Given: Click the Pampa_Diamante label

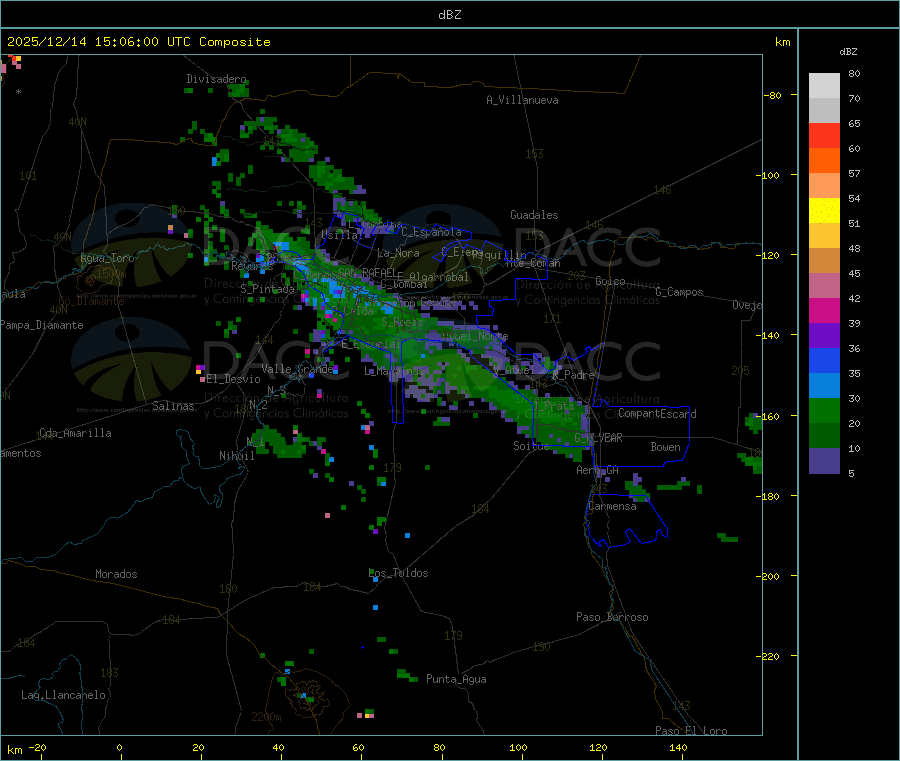Looking at the screenshot, I should pyautogui.click(x=42, y=325).
